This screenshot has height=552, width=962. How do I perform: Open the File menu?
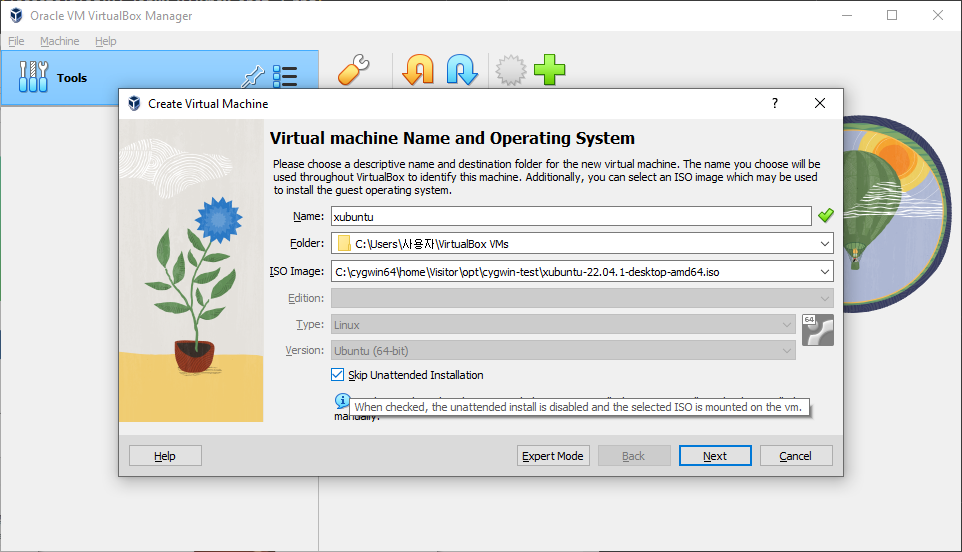pos(16,41)
